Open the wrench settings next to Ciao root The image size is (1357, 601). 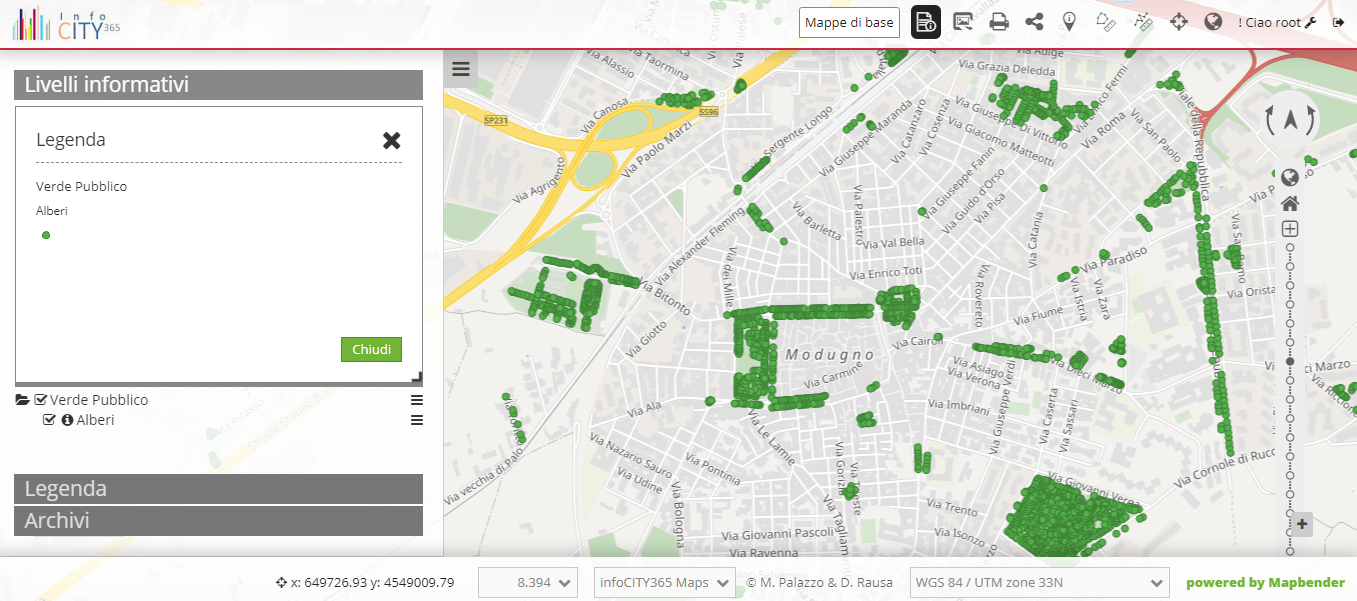[x=1311, y=22]
